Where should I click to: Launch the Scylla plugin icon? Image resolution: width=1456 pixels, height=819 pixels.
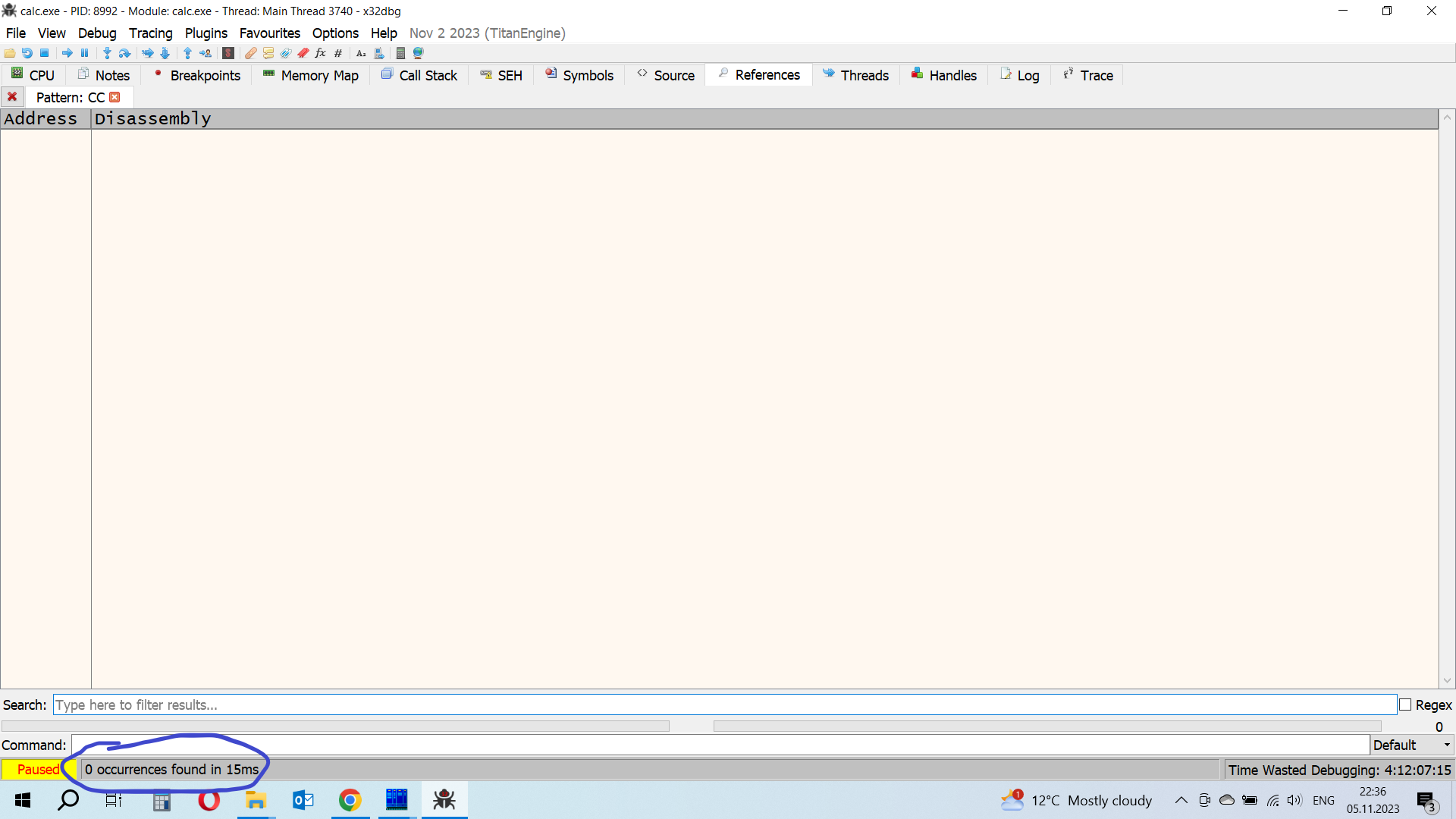[x=228, y=53]
